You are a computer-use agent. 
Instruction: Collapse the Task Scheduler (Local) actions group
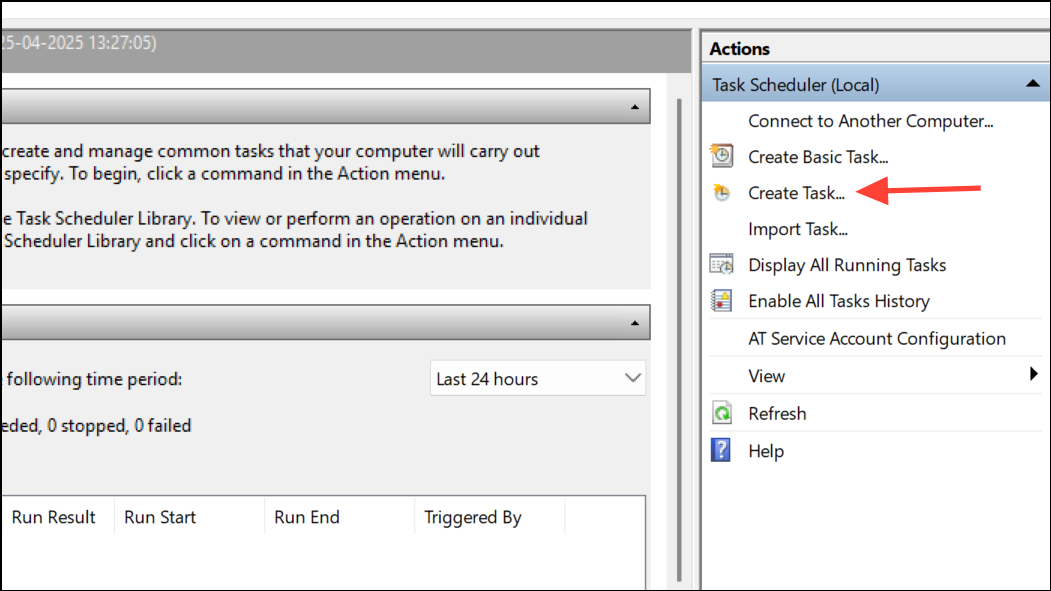pos(1031,84)
